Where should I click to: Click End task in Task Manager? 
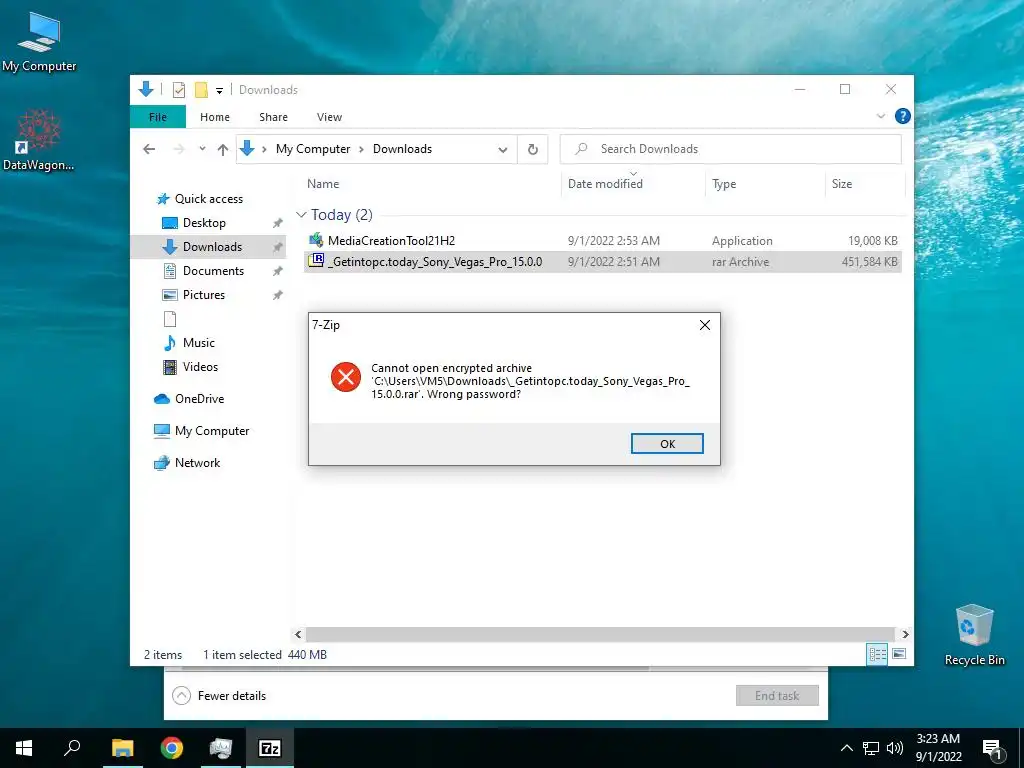tap(777, 696)
